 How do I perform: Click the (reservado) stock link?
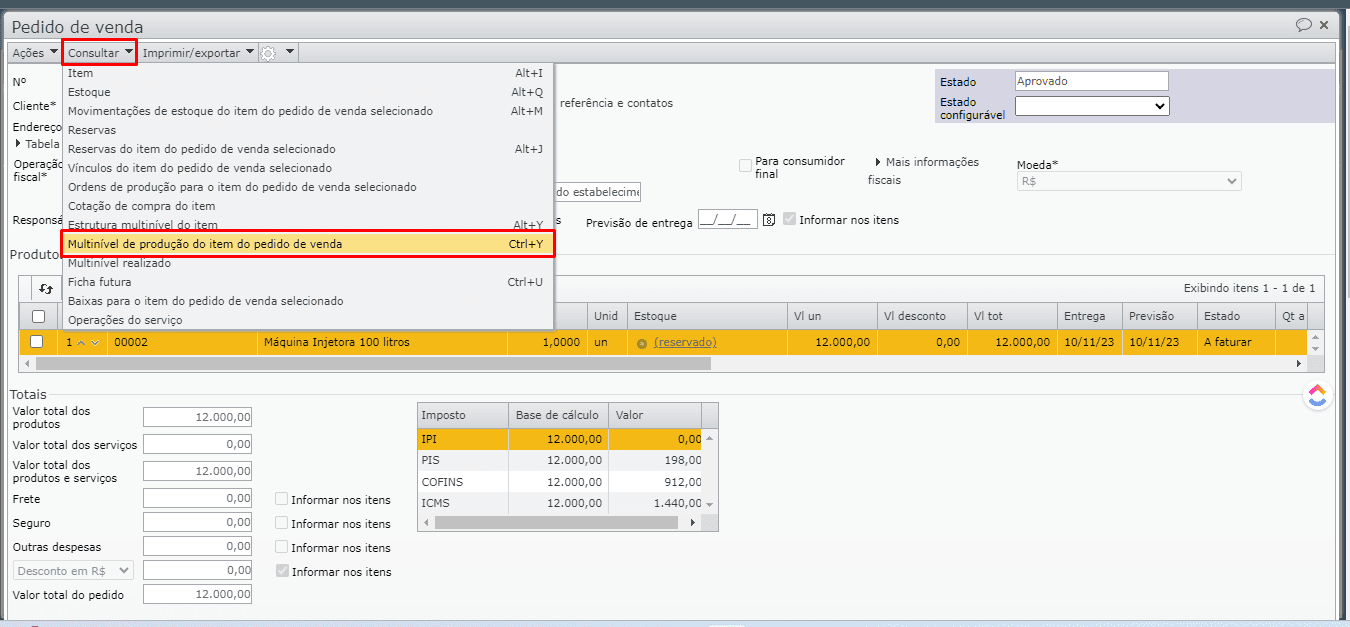(685, 342)
